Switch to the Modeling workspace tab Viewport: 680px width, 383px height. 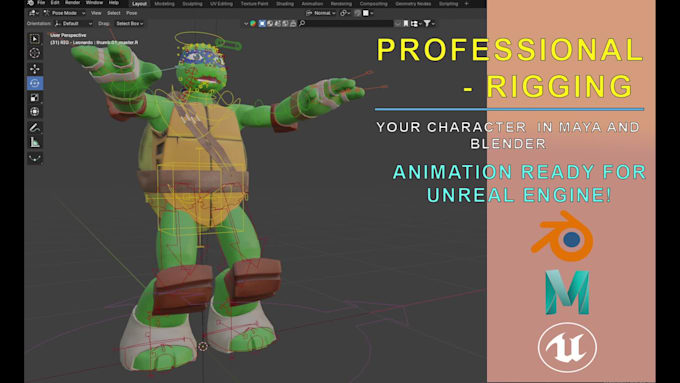click(x=165, y=3)
